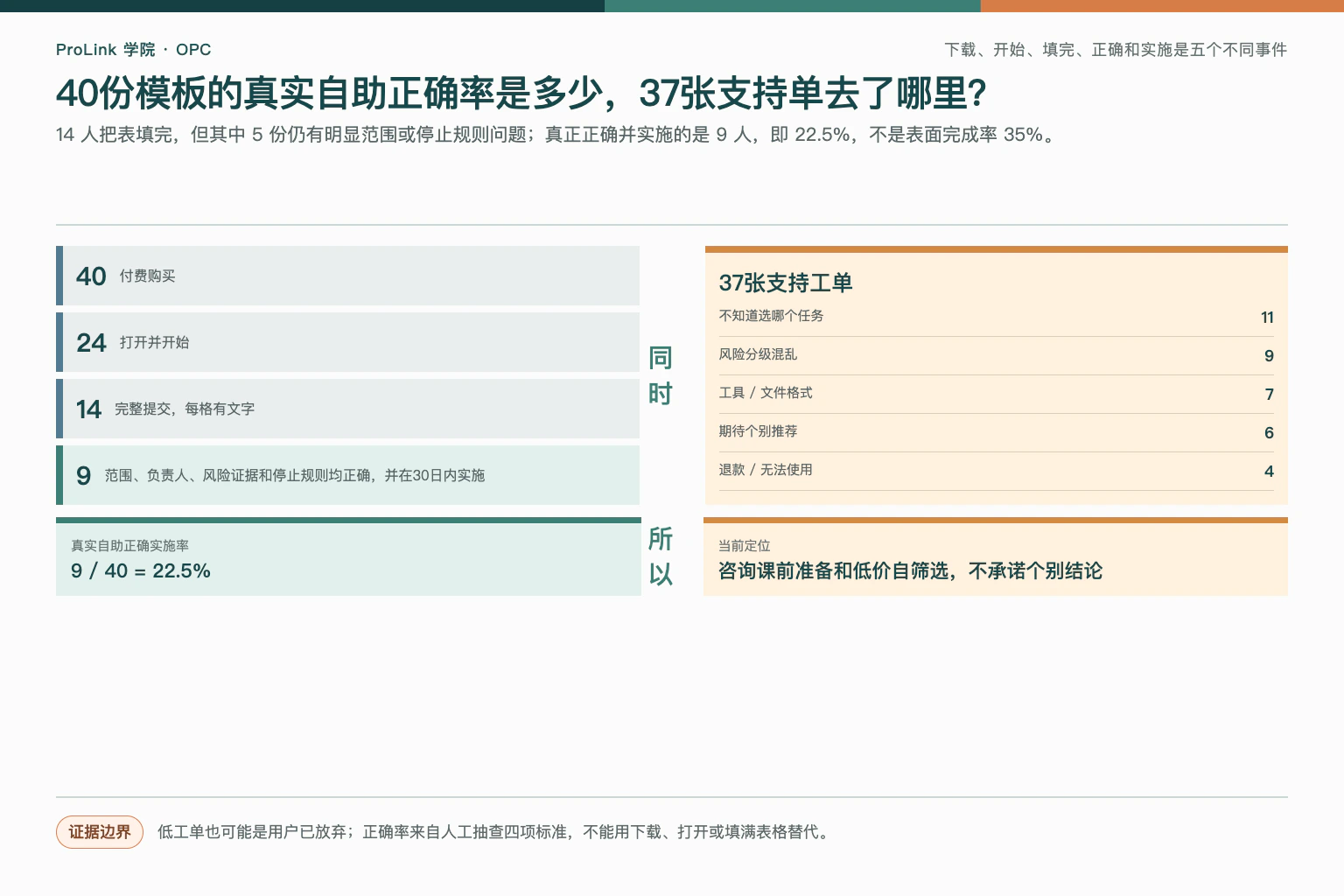This screenshot has width=1344, height=896.
Task: Click the count '11' in the ticket list
Action: [x=1267, y=318]
